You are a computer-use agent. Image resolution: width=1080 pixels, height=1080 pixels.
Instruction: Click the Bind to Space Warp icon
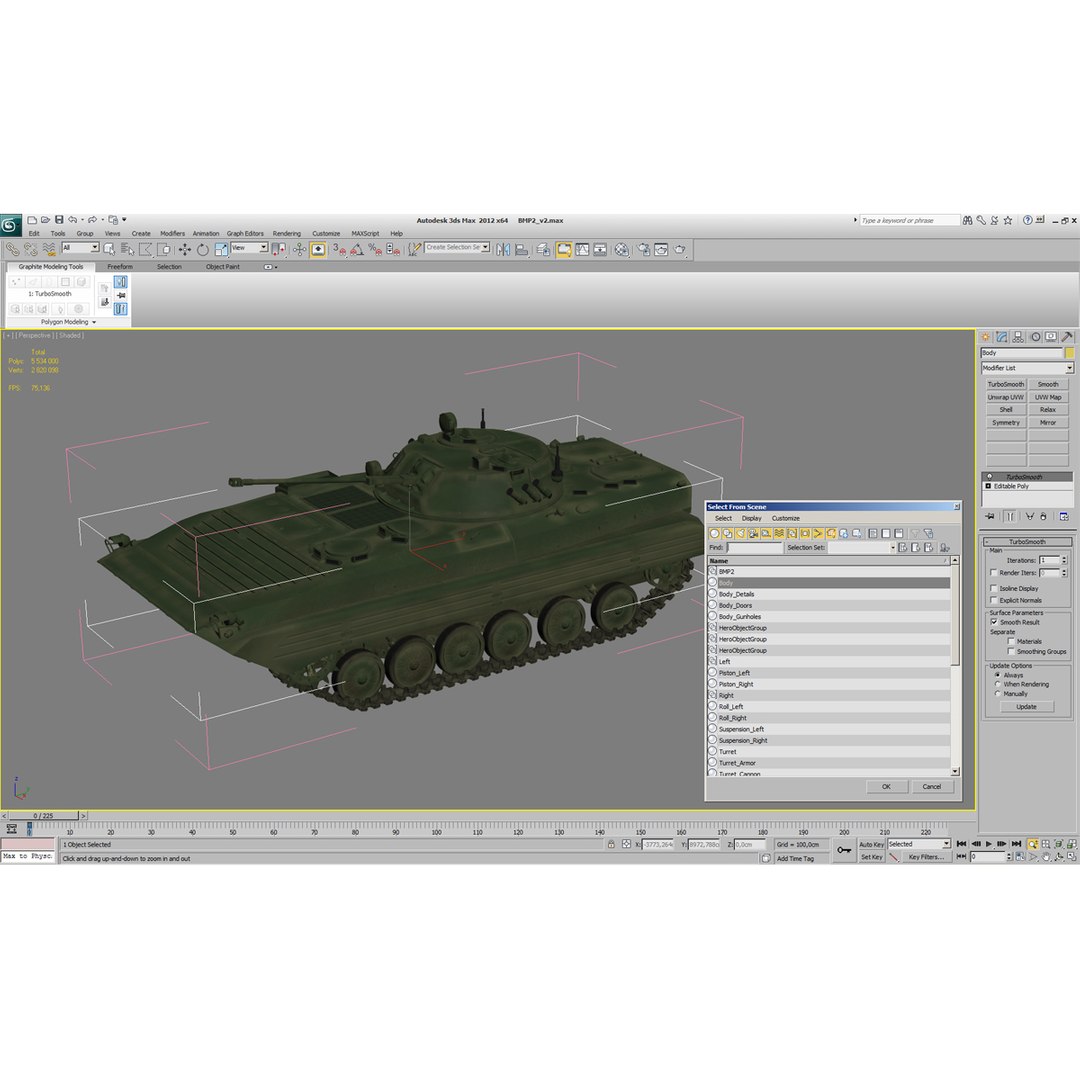pyautogui.click(x=49, y=249)
